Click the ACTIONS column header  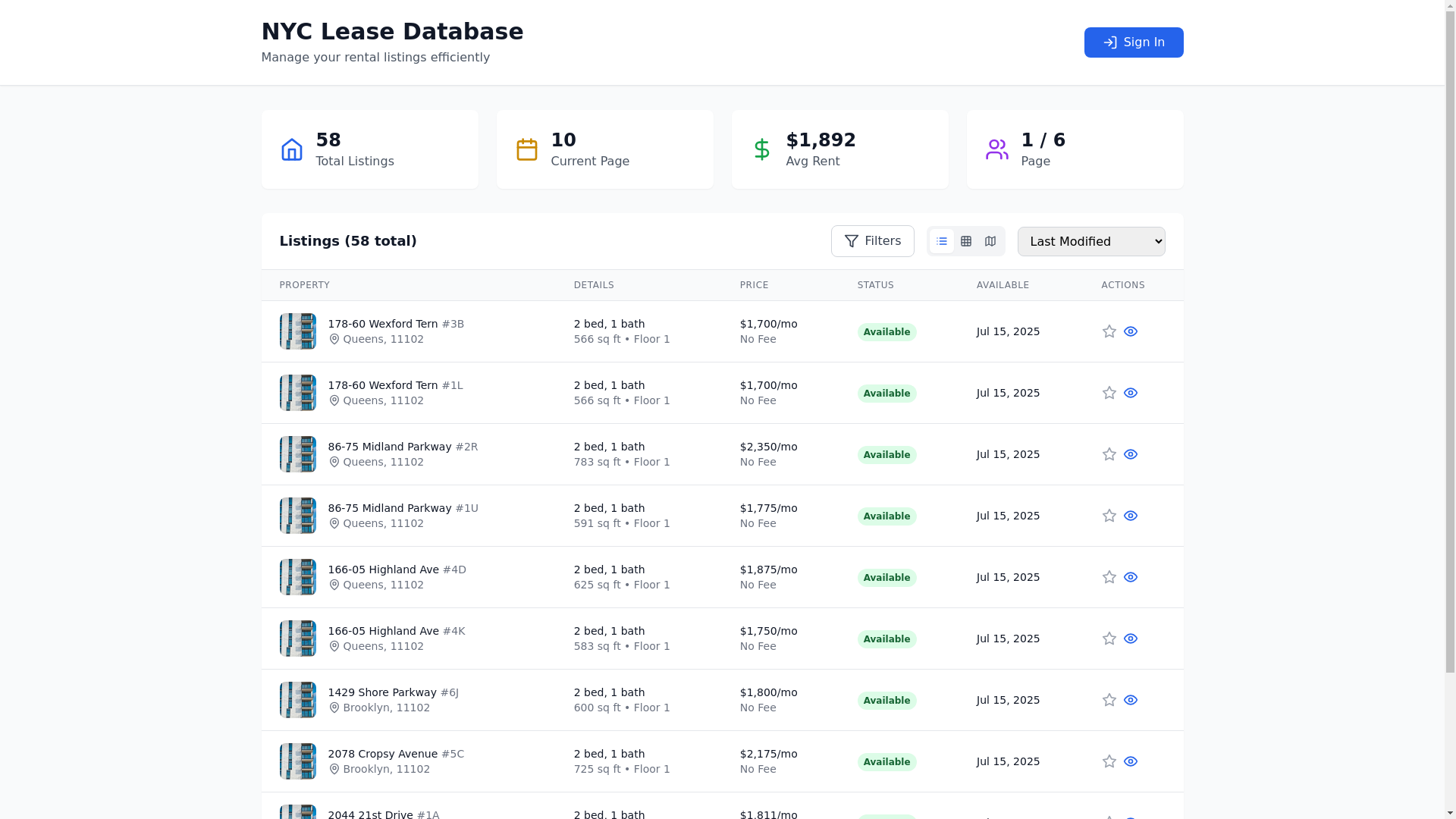1123,285
